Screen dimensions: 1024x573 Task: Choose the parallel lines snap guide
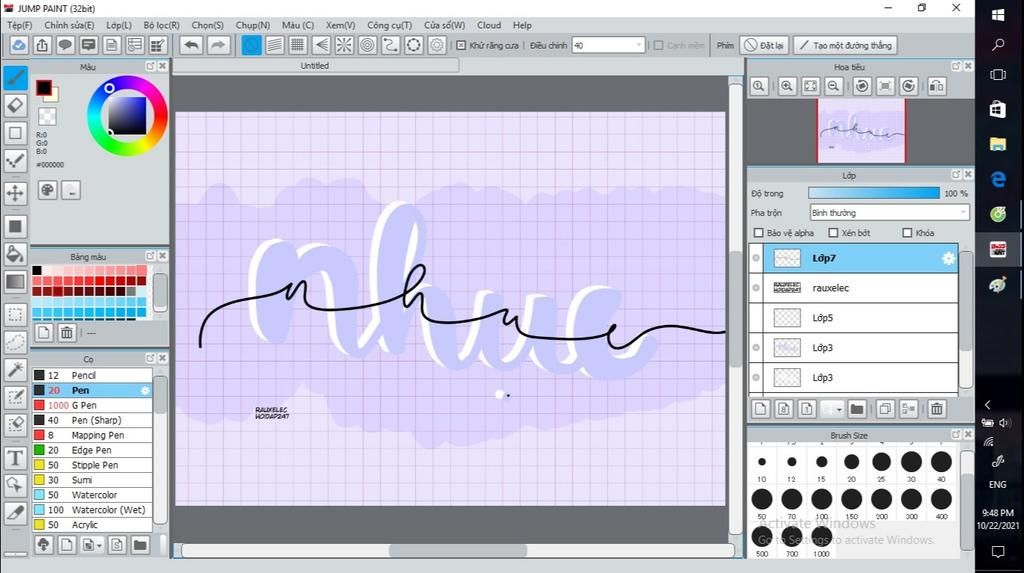pos(274,45)
